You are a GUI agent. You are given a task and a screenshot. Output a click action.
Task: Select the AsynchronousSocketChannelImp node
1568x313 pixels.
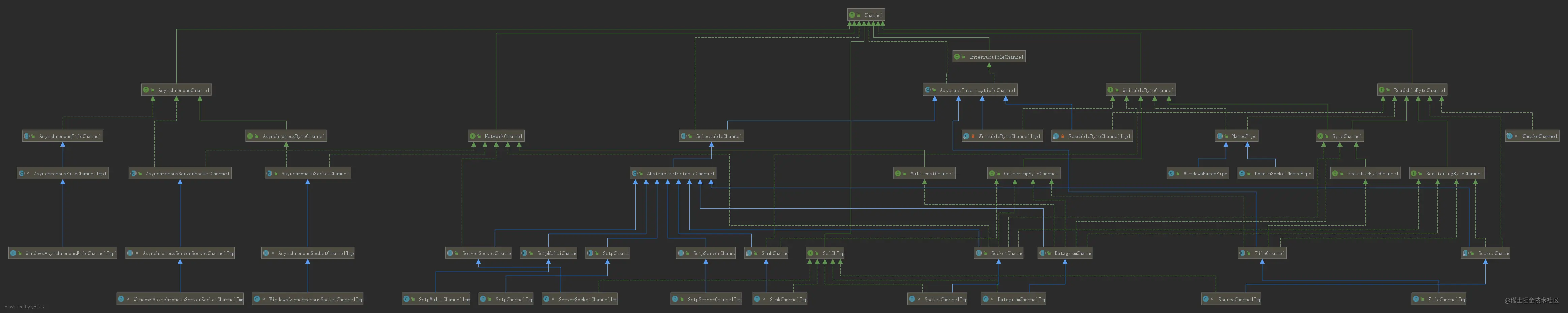click(308, 253)
